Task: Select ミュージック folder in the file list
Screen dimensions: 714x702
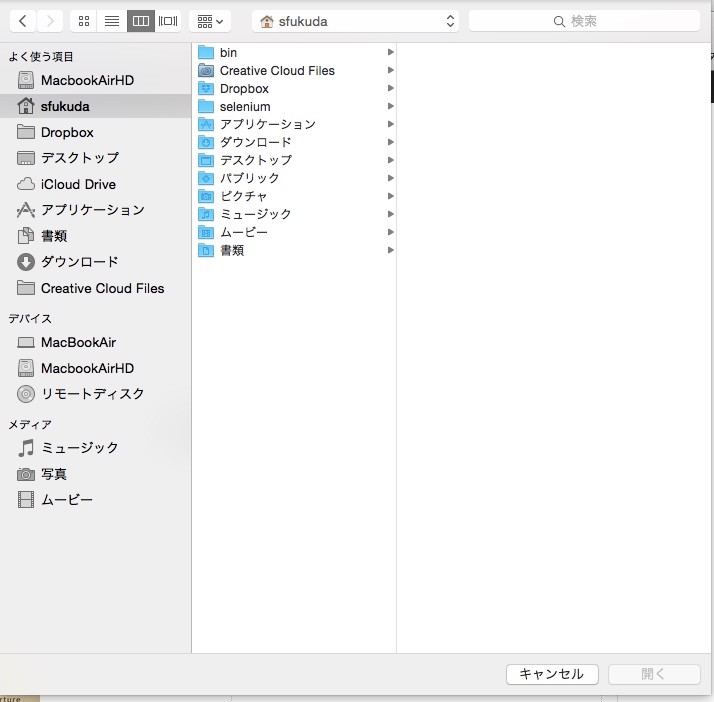Action: point(294,214)
